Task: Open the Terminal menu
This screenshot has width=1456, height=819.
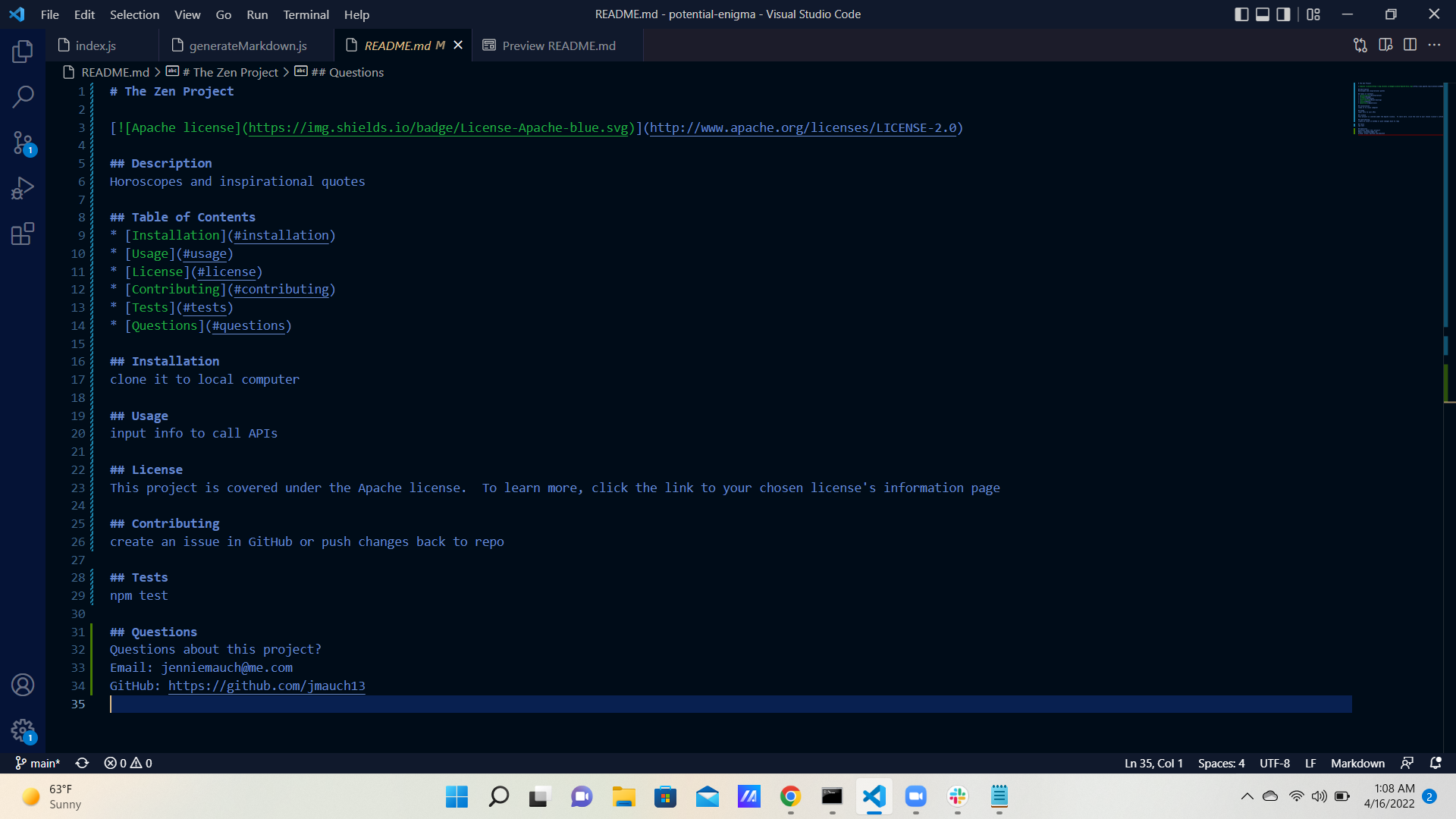Action: tap(305, 14)
